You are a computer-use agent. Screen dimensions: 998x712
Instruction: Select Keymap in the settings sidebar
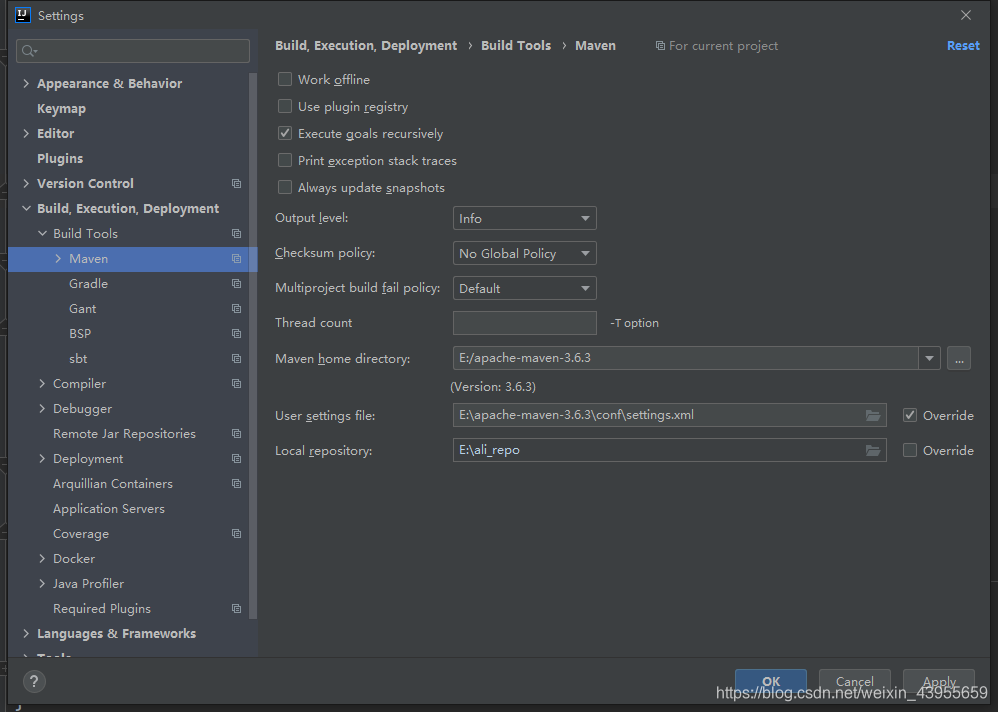coord(61,108)
